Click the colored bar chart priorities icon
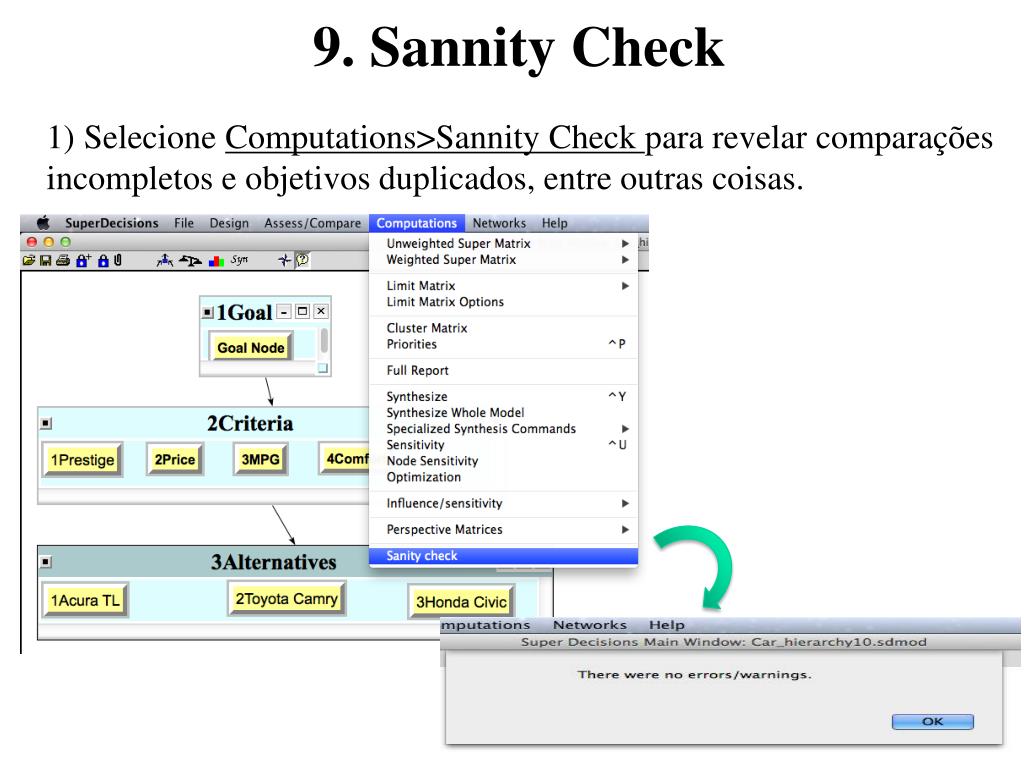This screenshot has width=1024, height=768. click(216, 261)
